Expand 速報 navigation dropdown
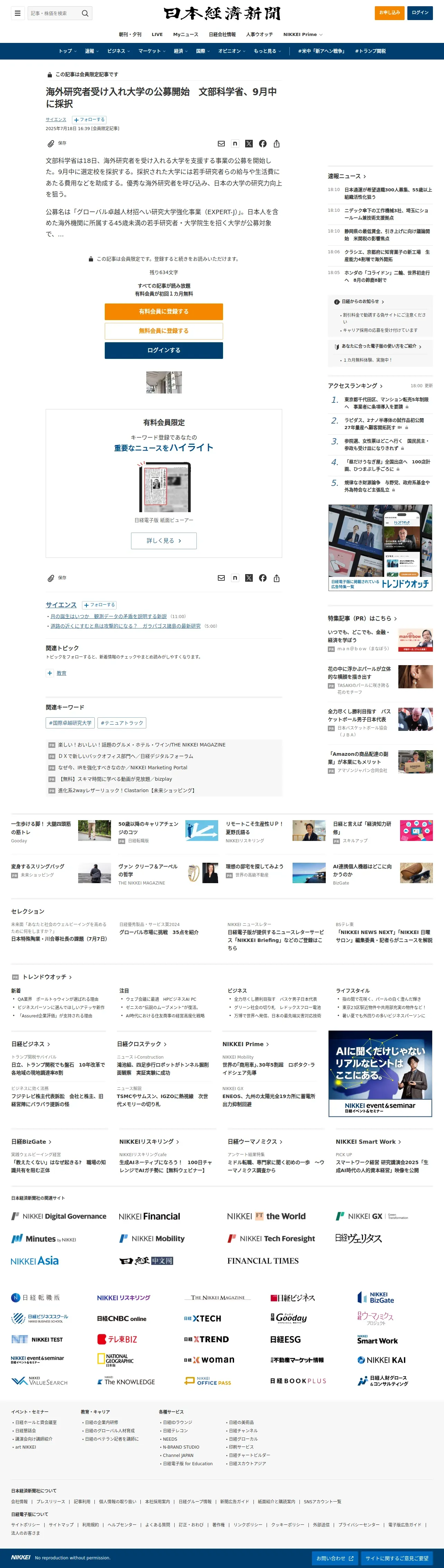The image size is (444, 1568). pyautogui.click(x=92, y=51)
